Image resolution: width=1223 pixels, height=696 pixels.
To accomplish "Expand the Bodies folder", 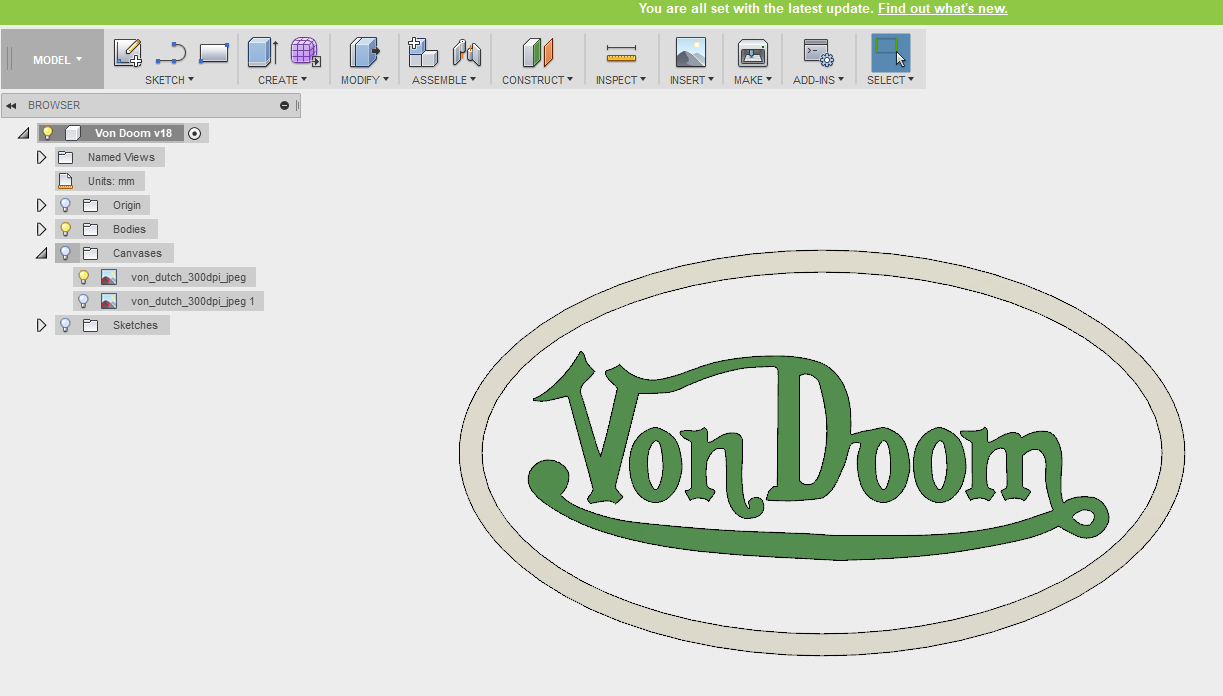I will [41, 229].
